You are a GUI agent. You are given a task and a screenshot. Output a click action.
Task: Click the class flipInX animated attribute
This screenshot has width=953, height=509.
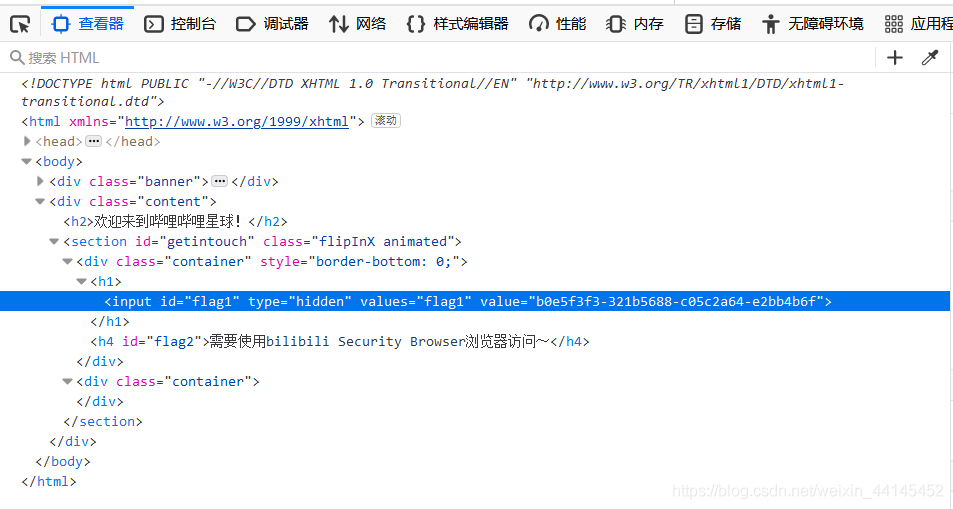click(x=359, y=241)
